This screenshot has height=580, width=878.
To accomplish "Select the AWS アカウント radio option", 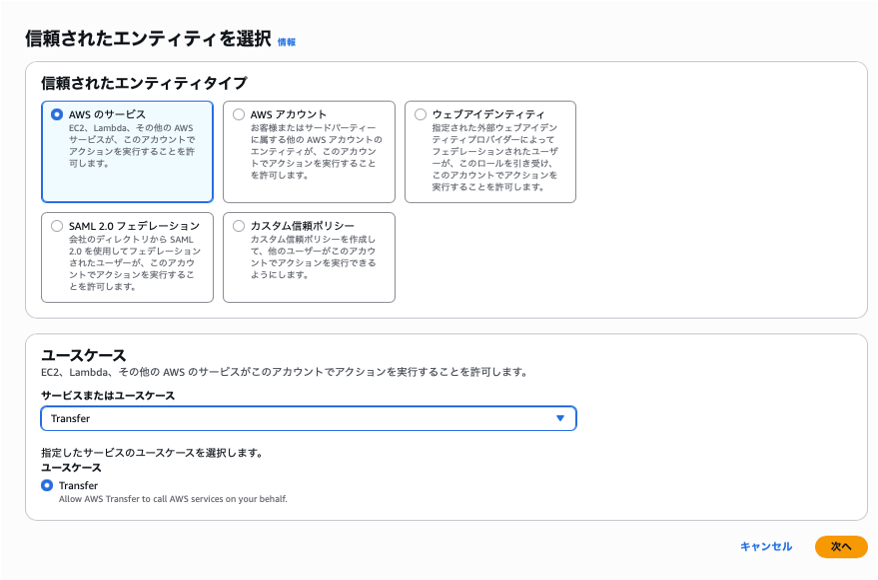I will coord(239,114).
